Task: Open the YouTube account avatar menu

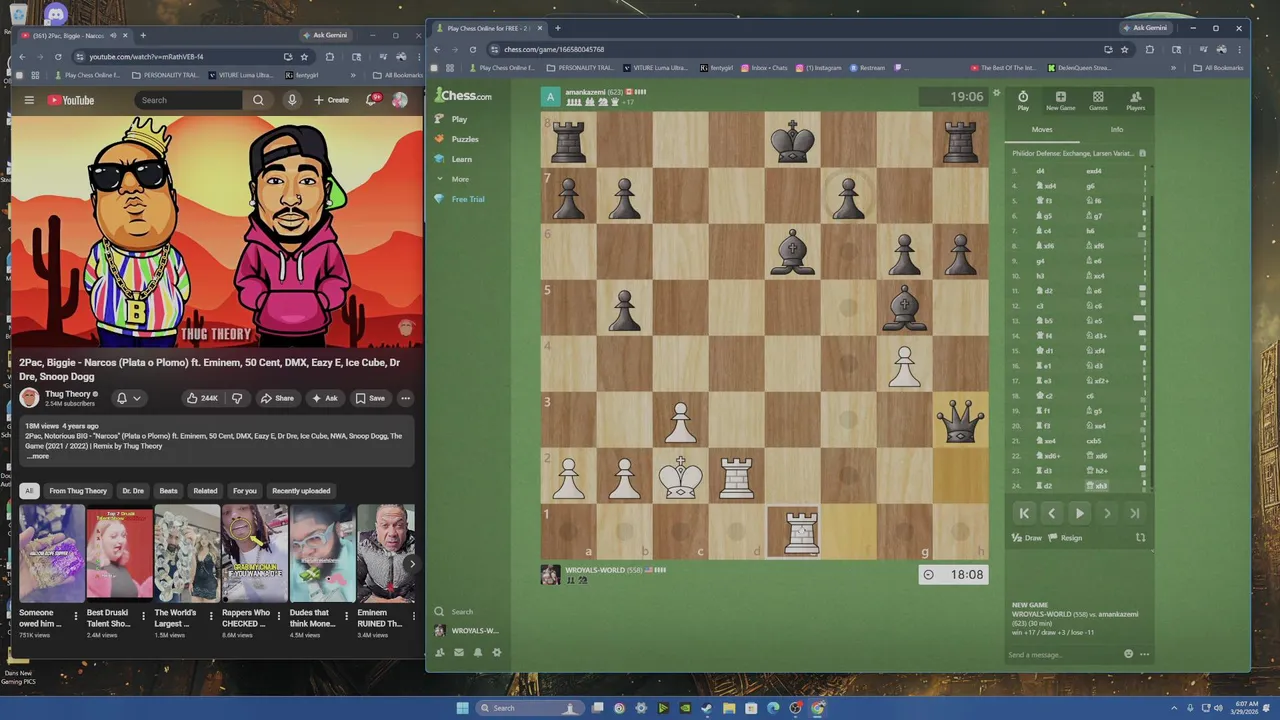Action: pyautogui.click(x=400, y=100)
